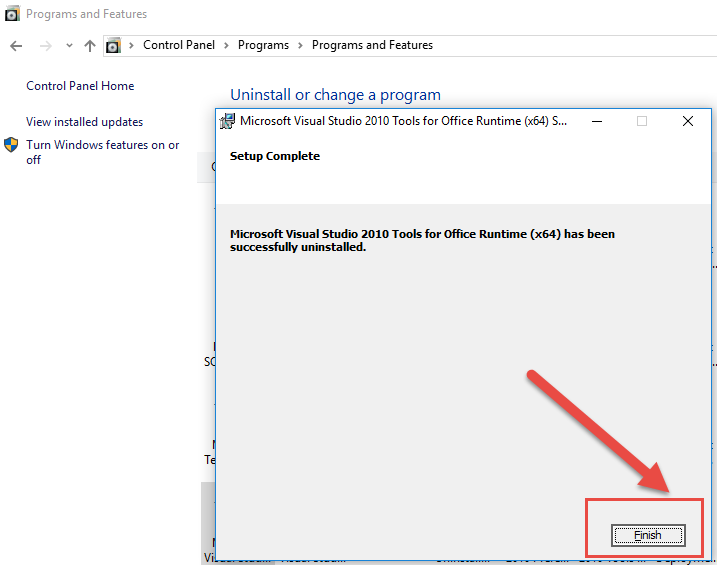The image size is (717, 565).
Task: Expand the chevron after Control Panel breadcrumb
Action: tap(225, 46)
